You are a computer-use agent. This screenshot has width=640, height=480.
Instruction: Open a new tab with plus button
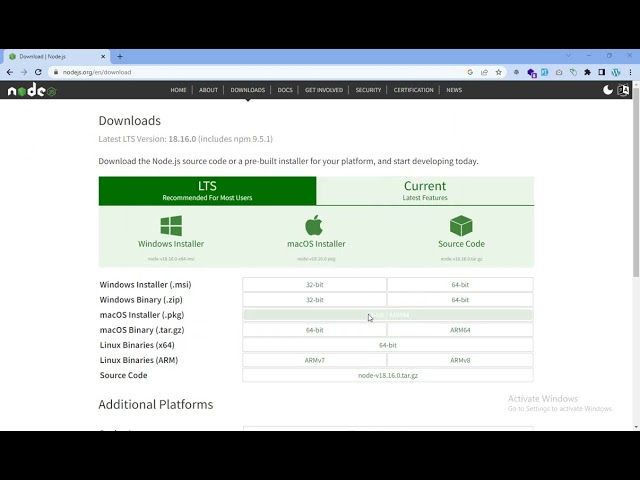coord(120,56)
